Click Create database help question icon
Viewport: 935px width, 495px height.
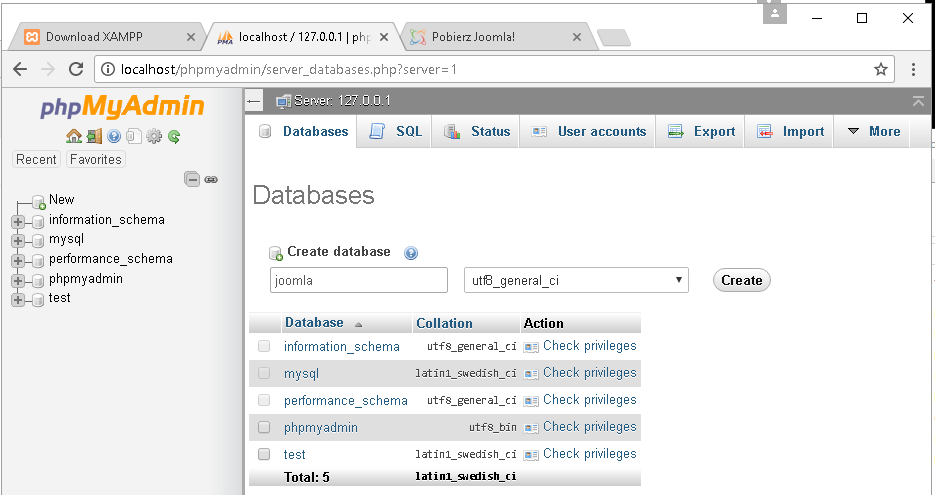(411, 253)
